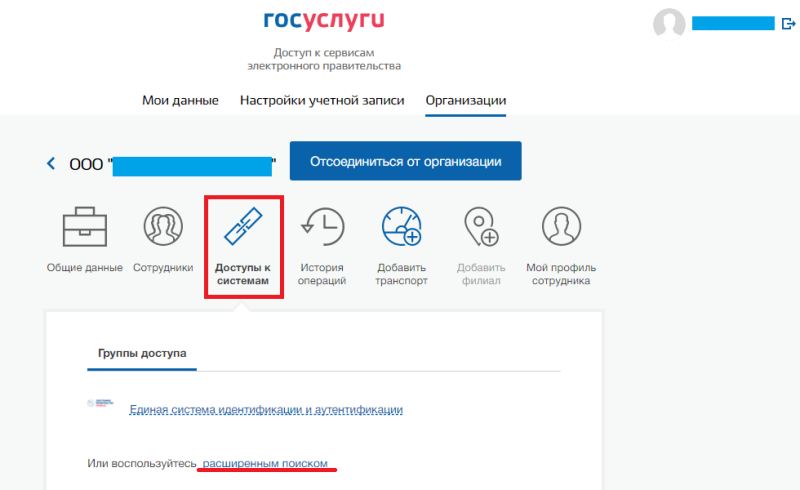Click the Добавить филиал map pin icon
Viewport: 800px width, 490px height.
point(481,226)
